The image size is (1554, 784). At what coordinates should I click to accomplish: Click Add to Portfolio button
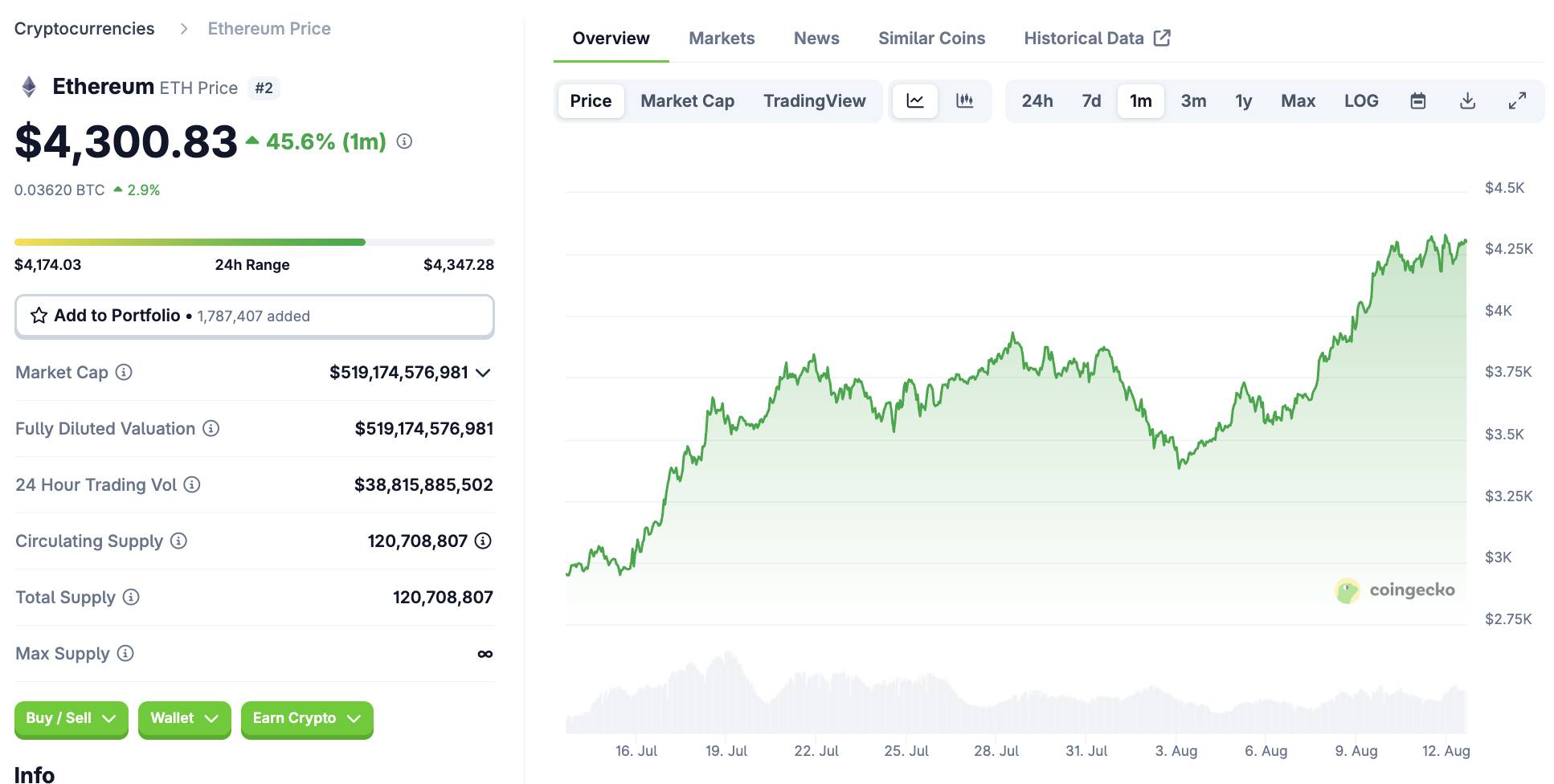(x=254, y=316)
